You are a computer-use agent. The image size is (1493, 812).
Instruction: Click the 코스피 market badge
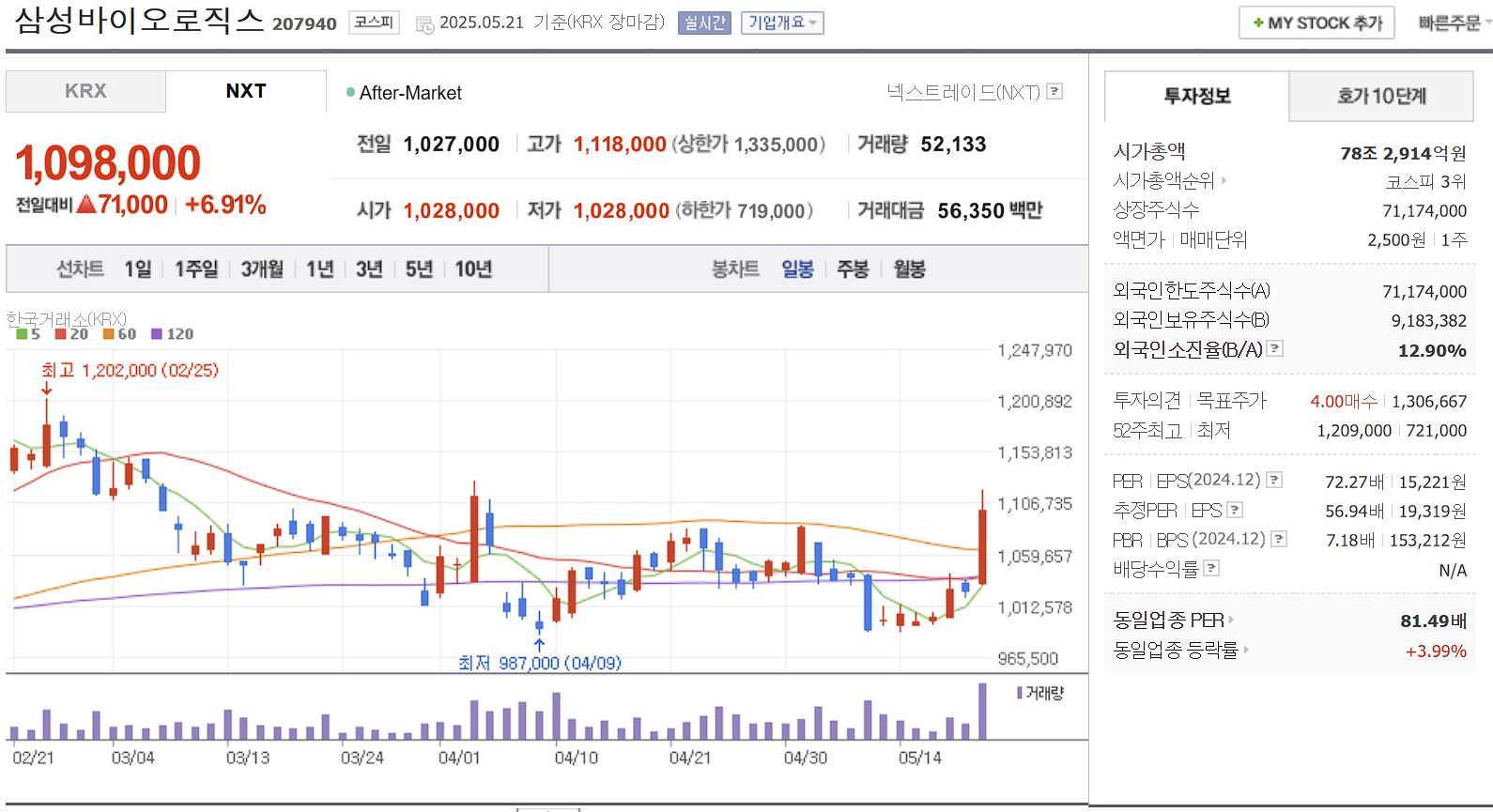374,23
